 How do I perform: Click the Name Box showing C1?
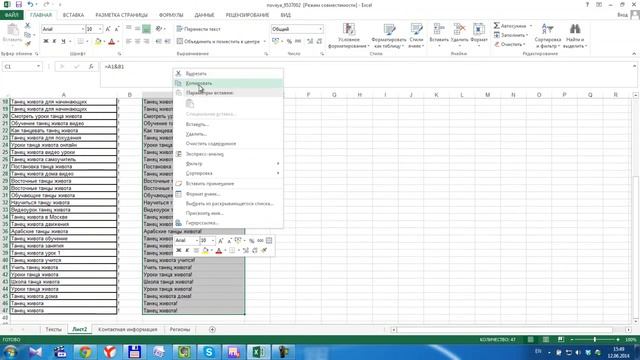click(x=22, y=67)
